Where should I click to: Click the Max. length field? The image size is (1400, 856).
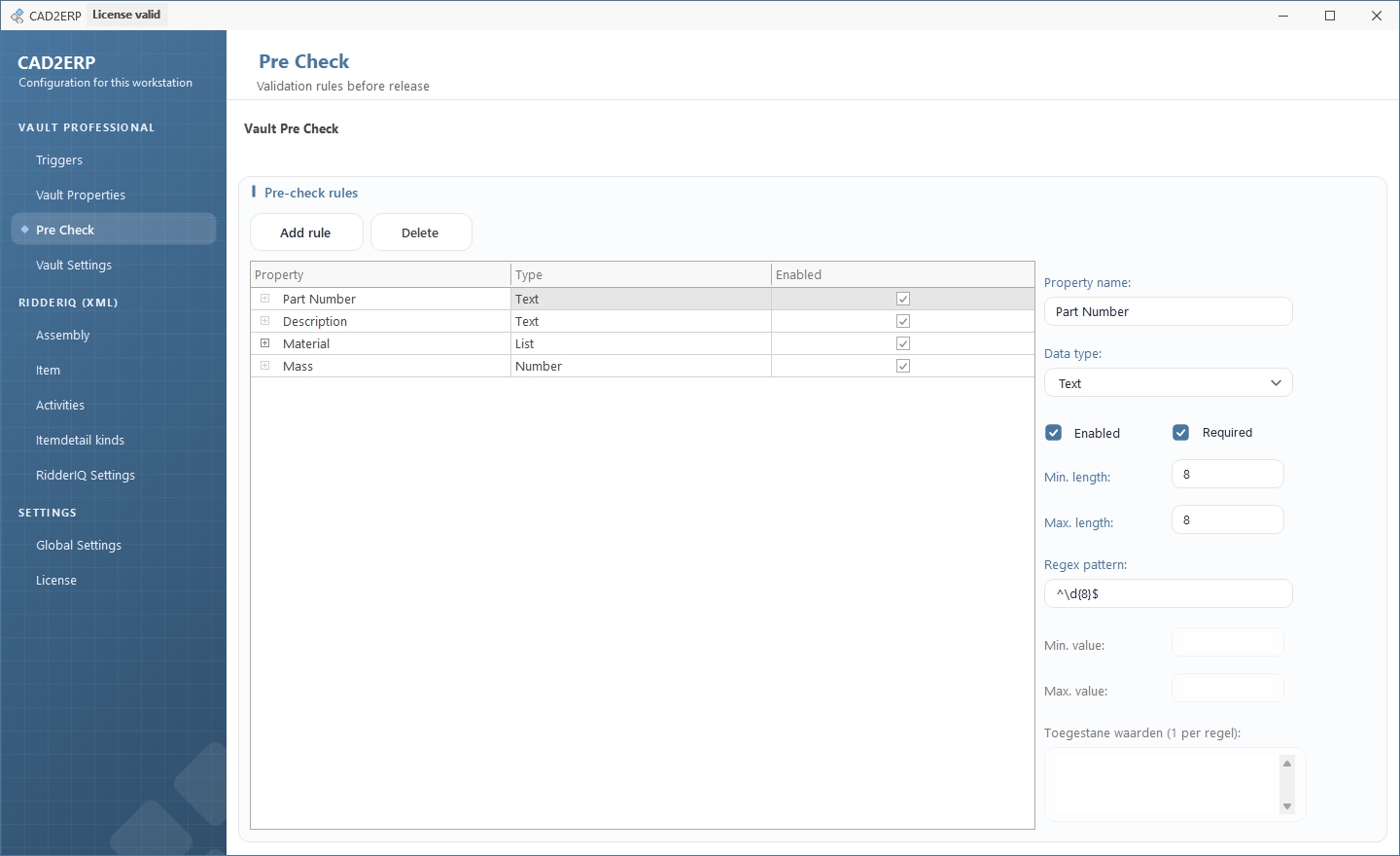(x=1228, y=519)
